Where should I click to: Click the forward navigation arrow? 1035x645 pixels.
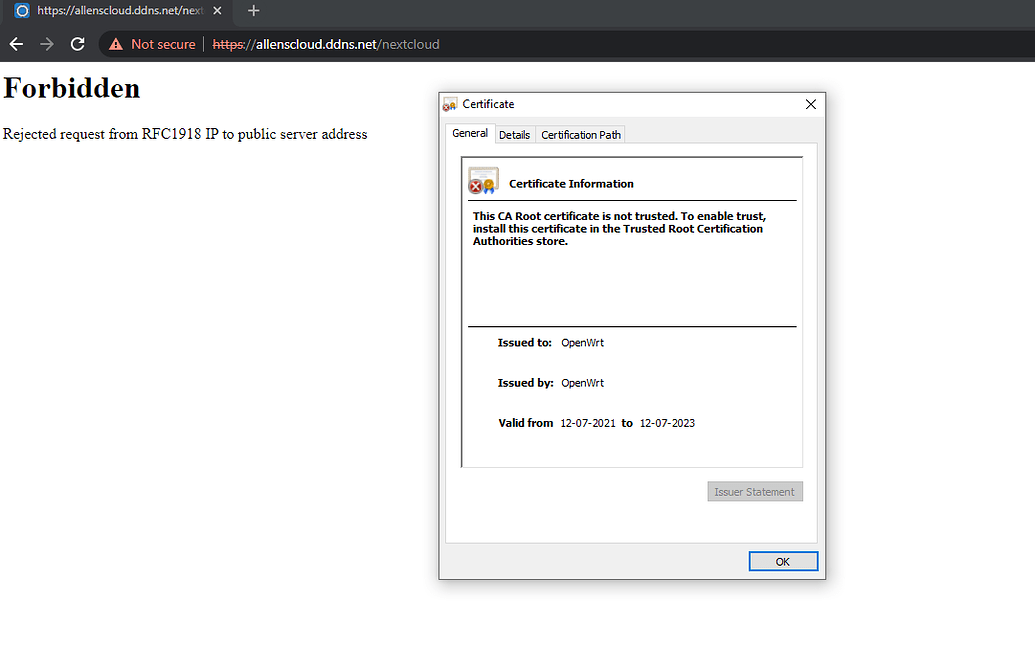tap(46, 44)
